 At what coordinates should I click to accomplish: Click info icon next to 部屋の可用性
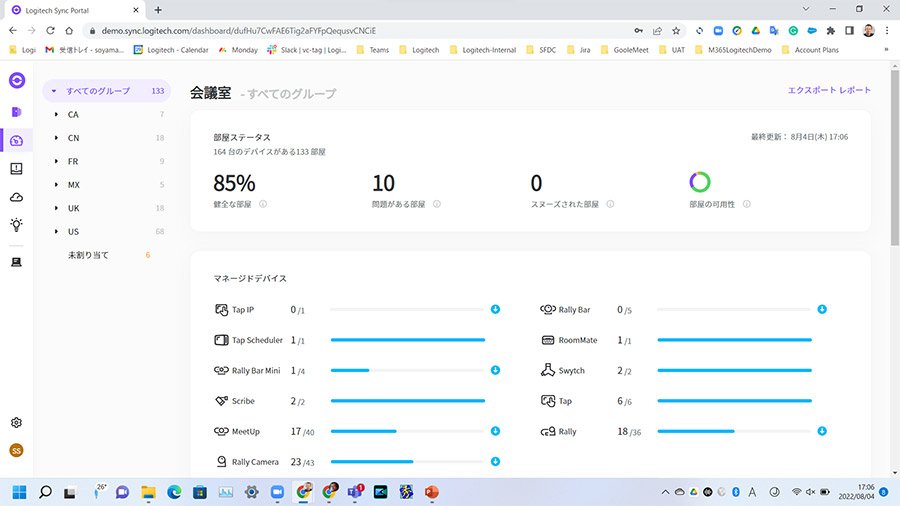tap(747, 204)
